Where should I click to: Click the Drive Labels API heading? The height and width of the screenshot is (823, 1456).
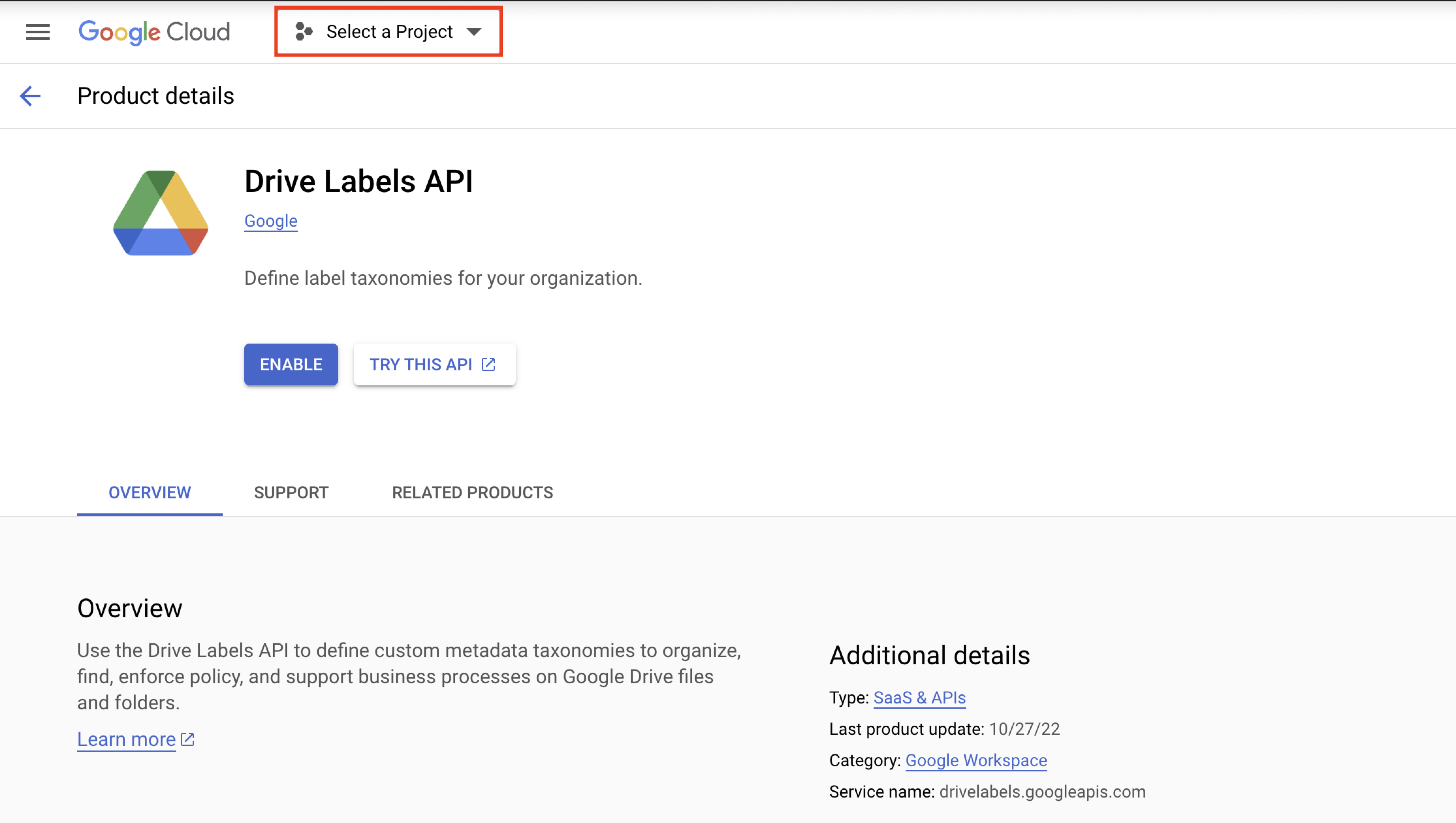pyautogui.click(x=358, y=182)
